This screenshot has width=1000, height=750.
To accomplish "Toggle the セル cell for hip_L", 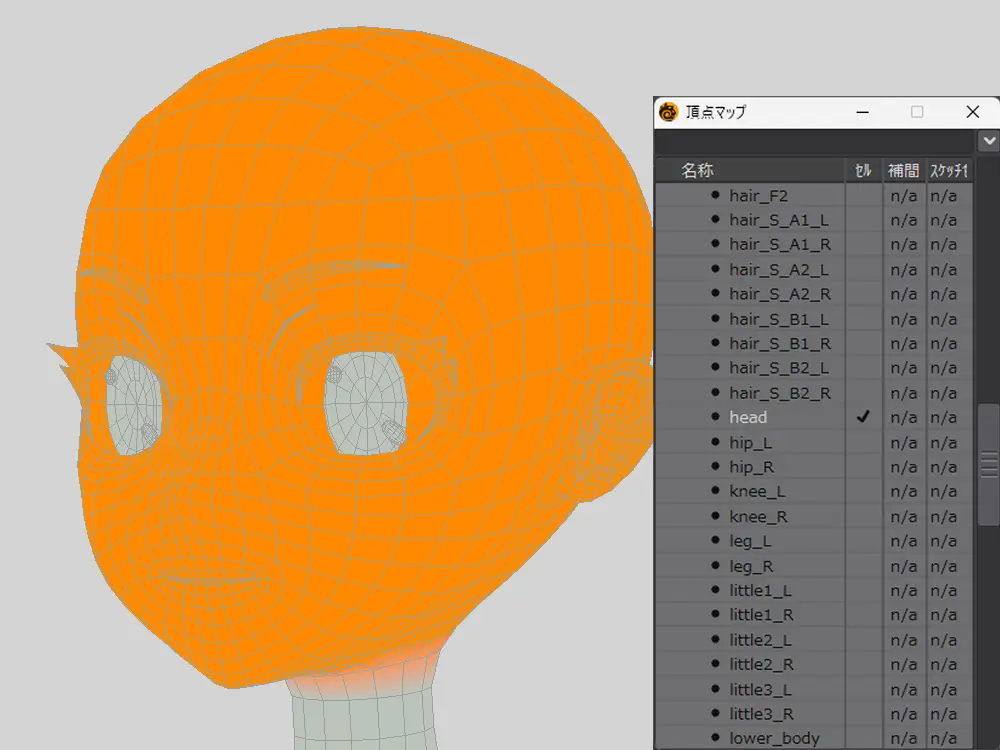I will [x=863, y=442].
